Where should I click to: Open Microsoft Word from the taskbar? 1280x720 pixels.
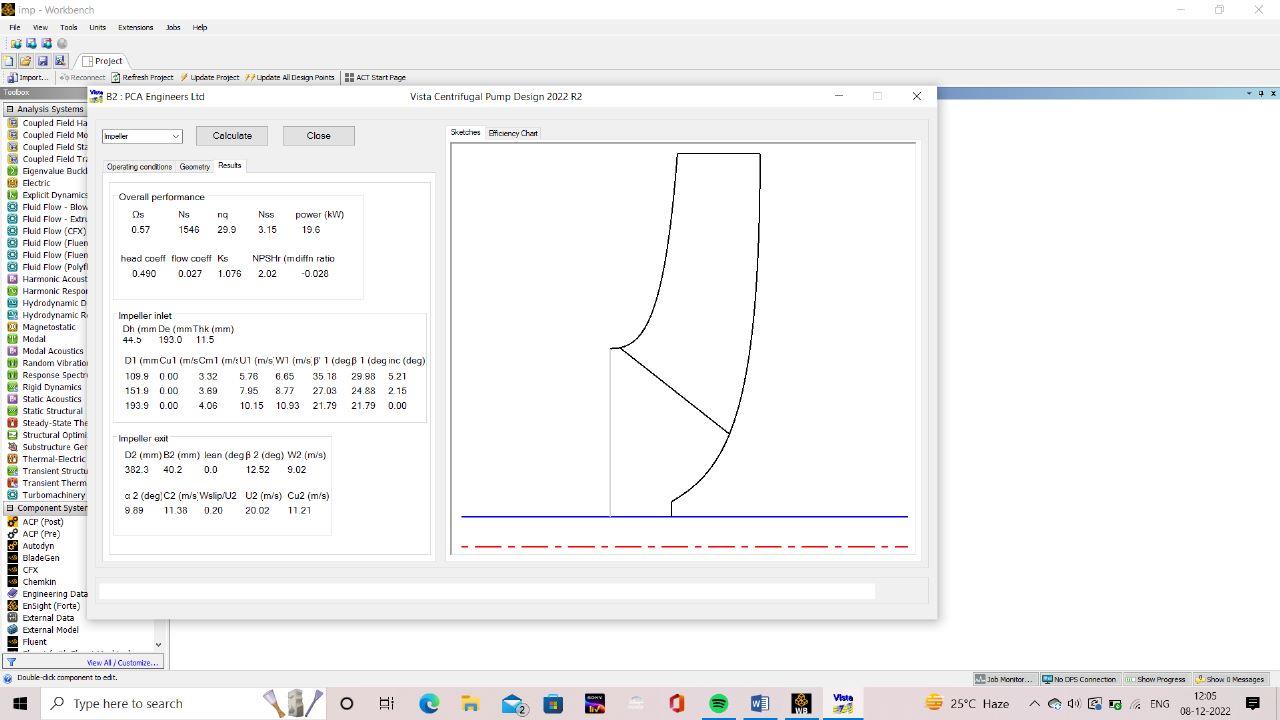[759, 703]
